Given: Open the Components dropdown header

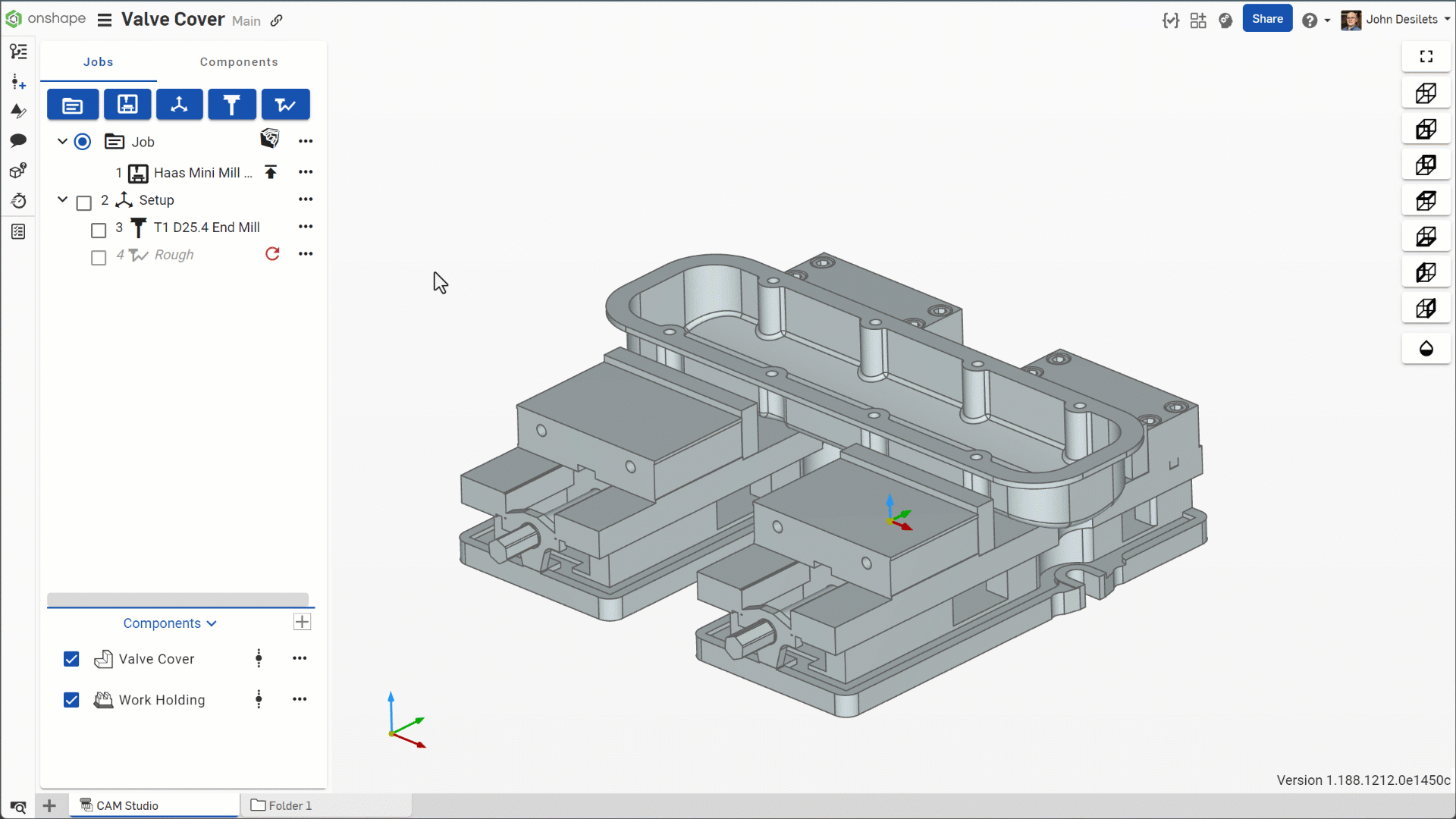Looking at the screenshot, I should click(x=169, y=623).
